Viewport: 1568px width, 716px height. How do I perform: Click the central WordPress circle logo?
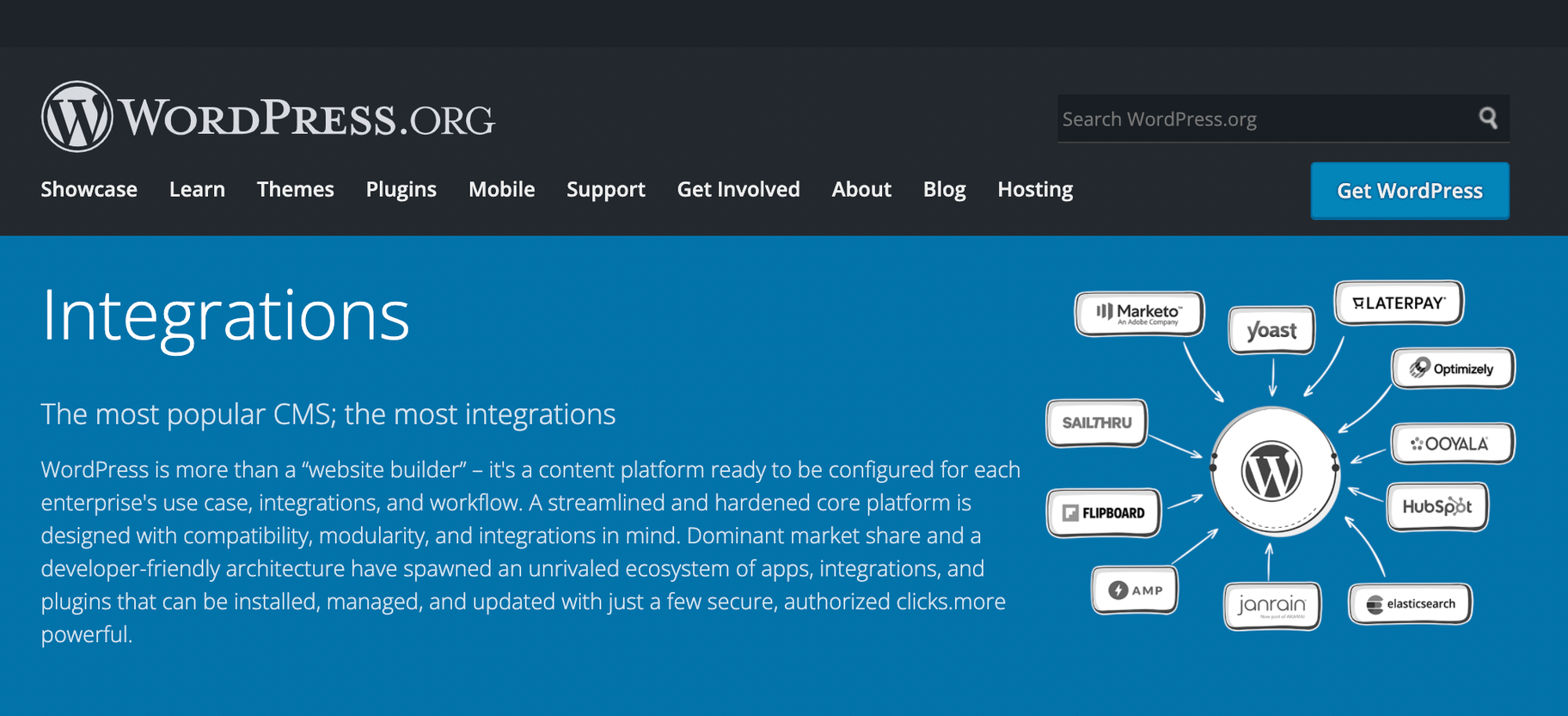(x=1273, y=471)
